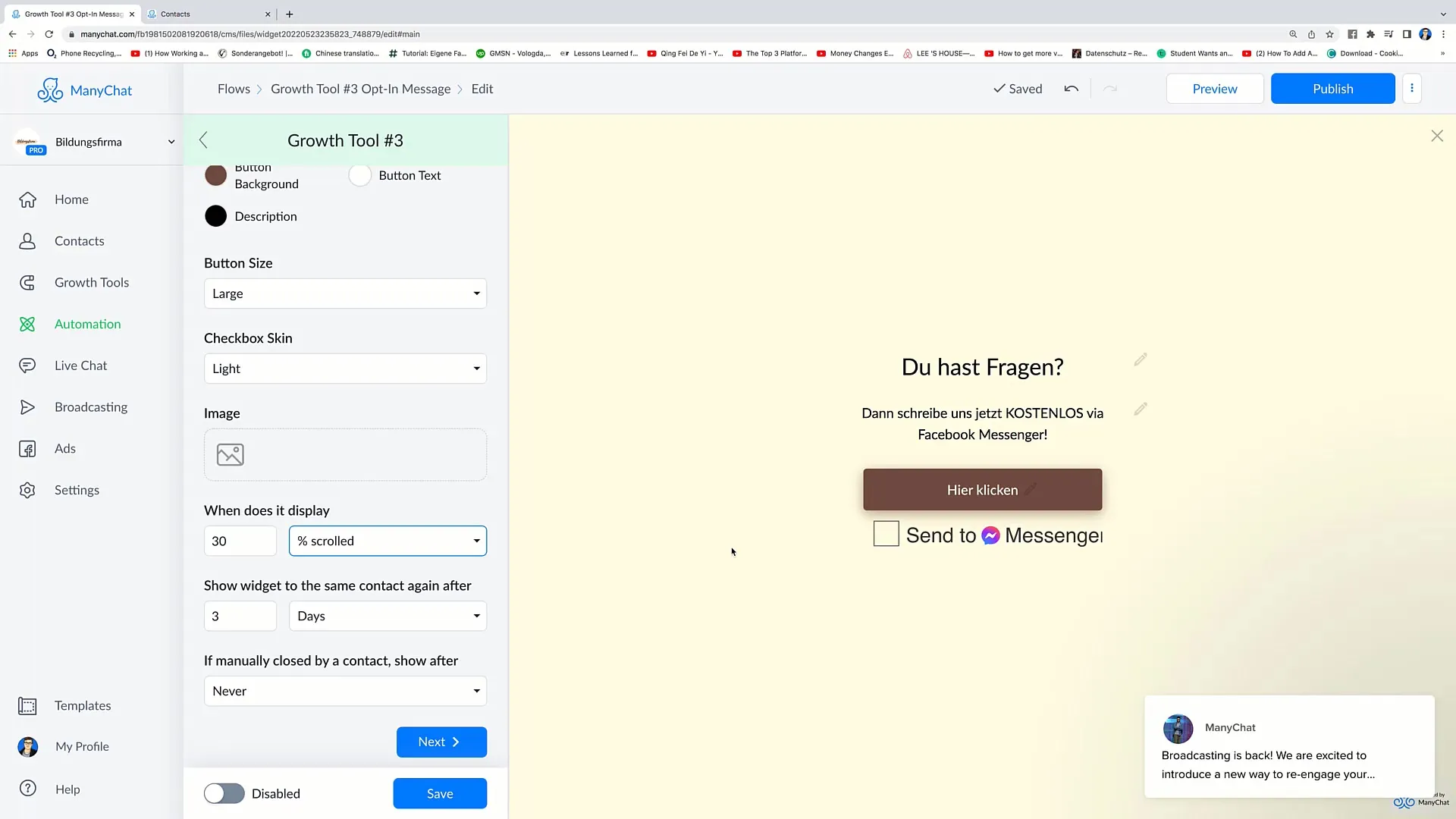
Task: Click the Next step button
Action: (440, 741)
